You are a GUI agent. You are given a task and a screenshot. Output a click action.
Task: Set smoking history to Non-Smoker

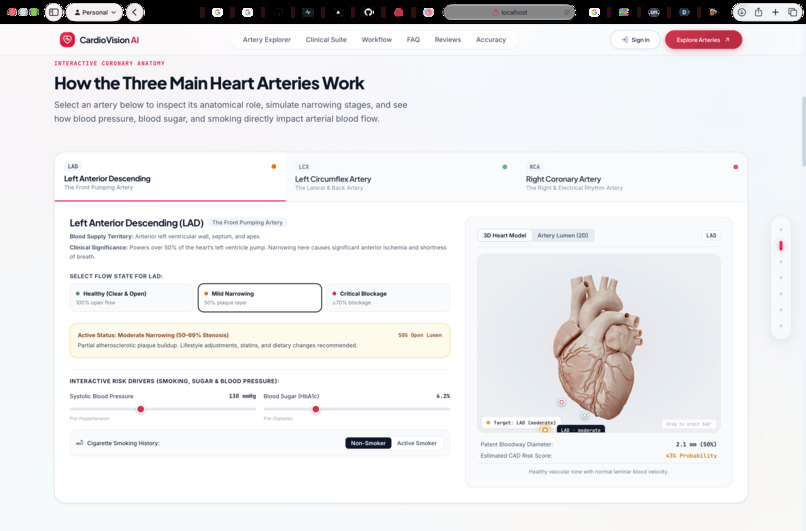[368, 443]
